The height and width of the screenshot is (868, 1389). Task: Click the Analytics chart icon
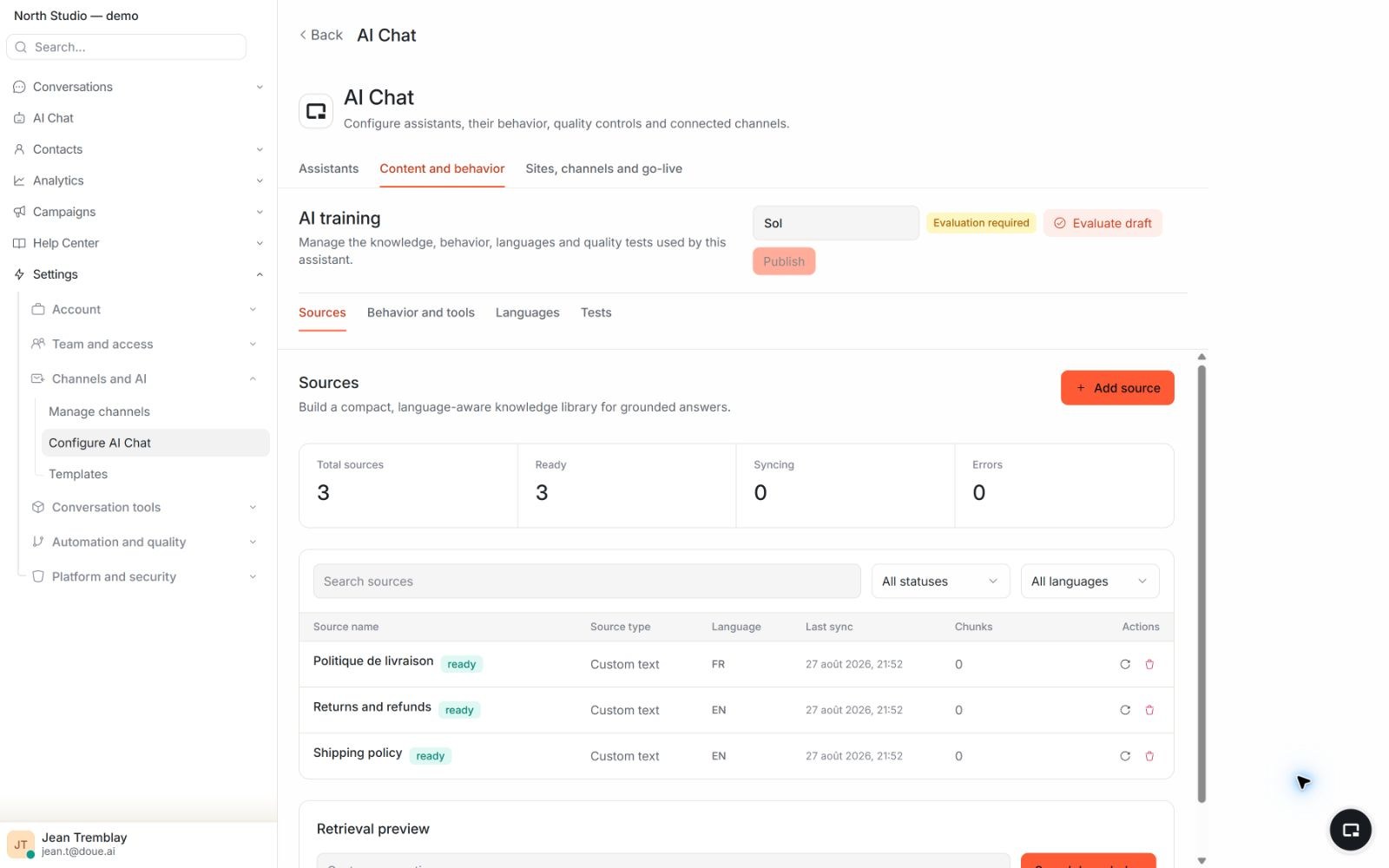(19, 181)
